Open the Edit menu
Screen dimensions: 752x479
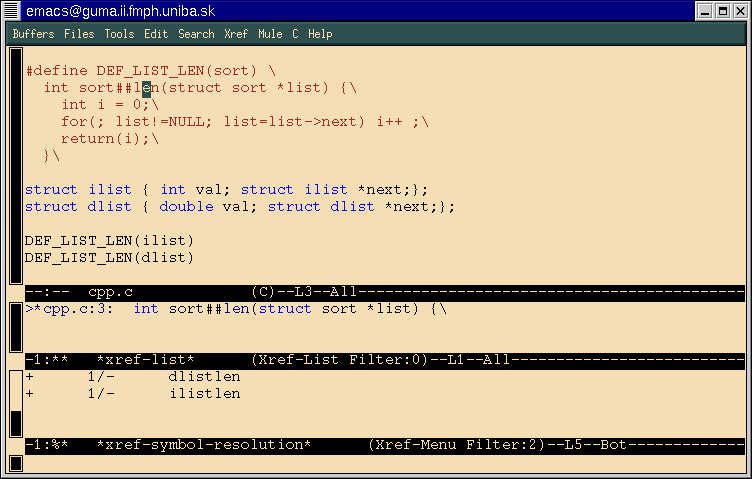pos(156,34)
